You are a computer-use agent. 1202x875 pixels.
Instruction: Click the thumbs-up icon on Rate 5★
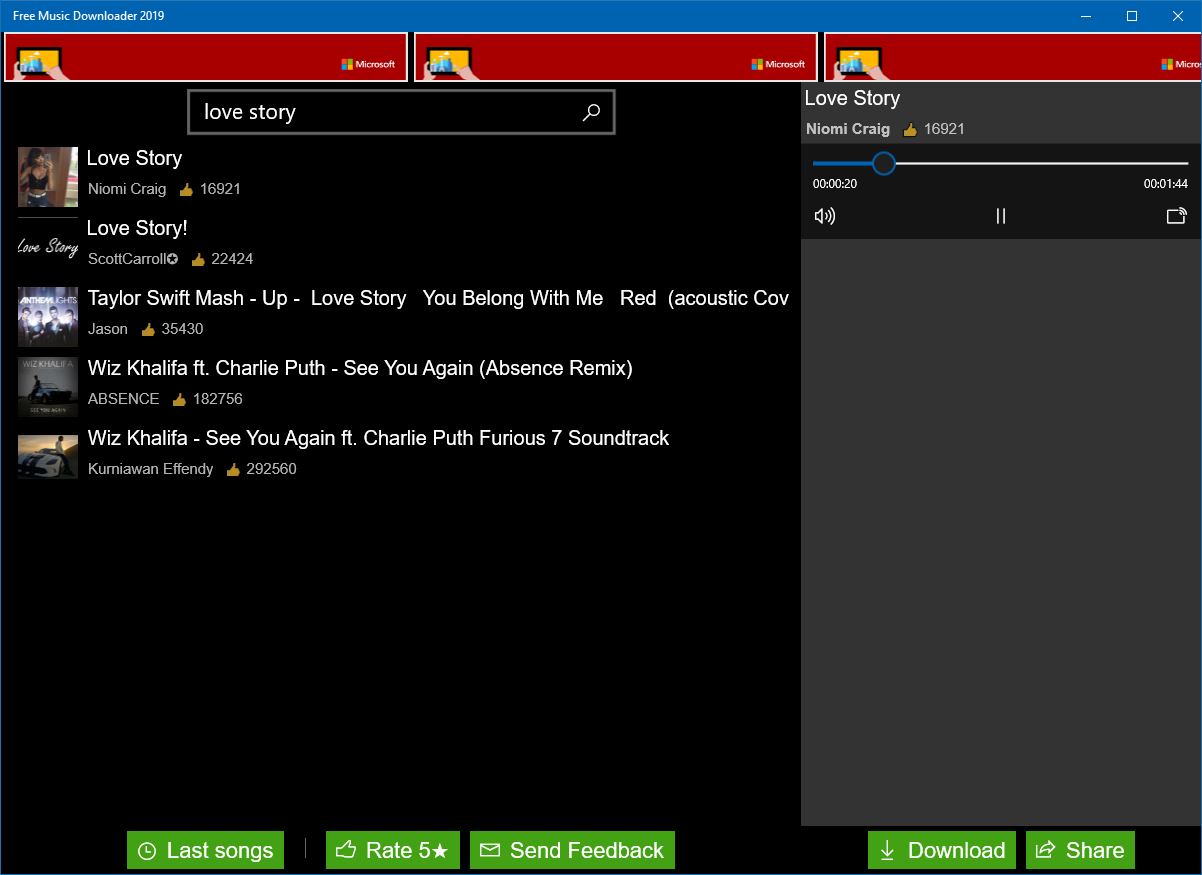(346, 850)
